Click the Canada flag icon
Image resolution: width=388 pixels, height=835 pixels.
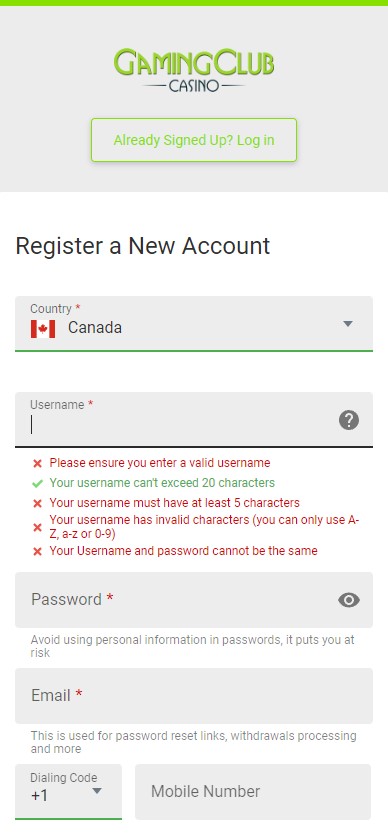(43, 329)
